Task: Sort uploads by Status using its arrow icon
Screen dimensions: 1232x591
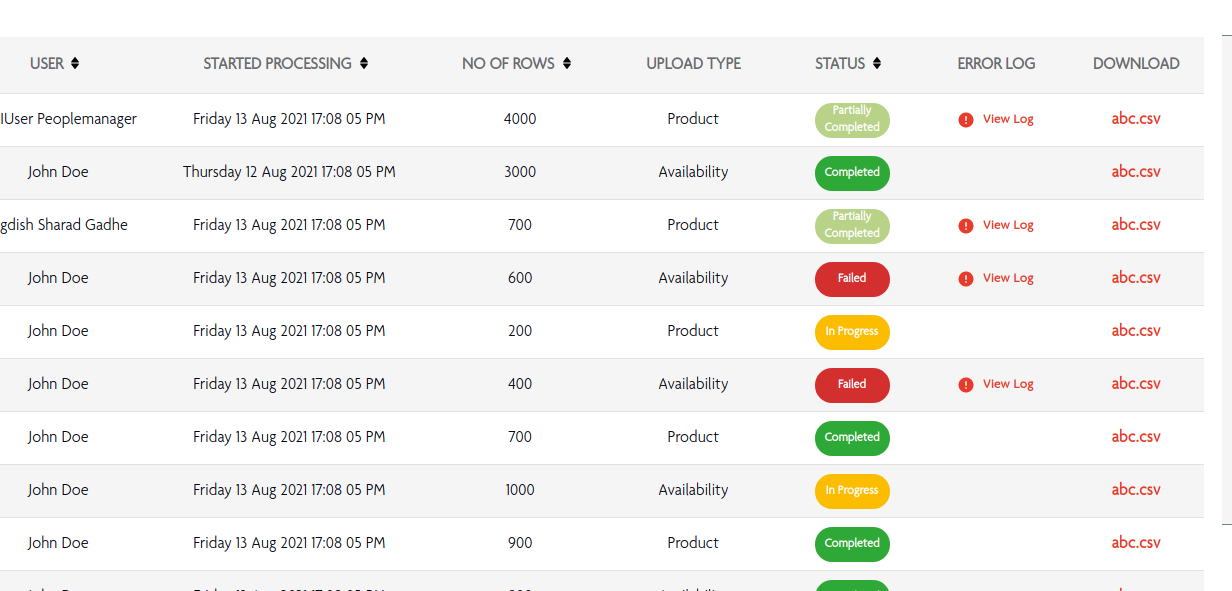Action: [877, 64]
